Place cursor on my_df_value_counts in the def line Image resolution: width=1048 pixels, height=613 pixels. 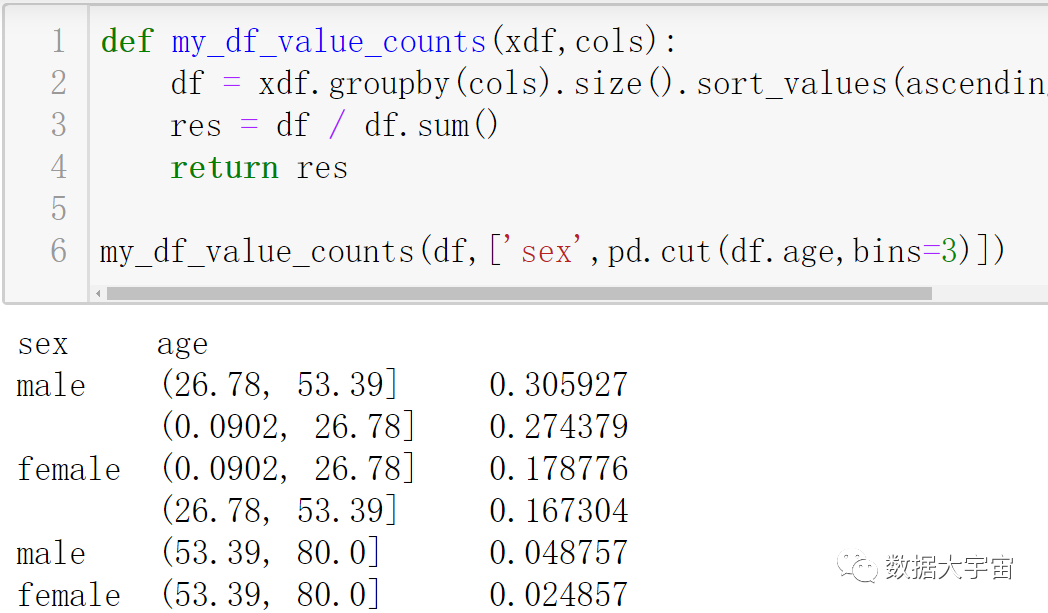328,41
